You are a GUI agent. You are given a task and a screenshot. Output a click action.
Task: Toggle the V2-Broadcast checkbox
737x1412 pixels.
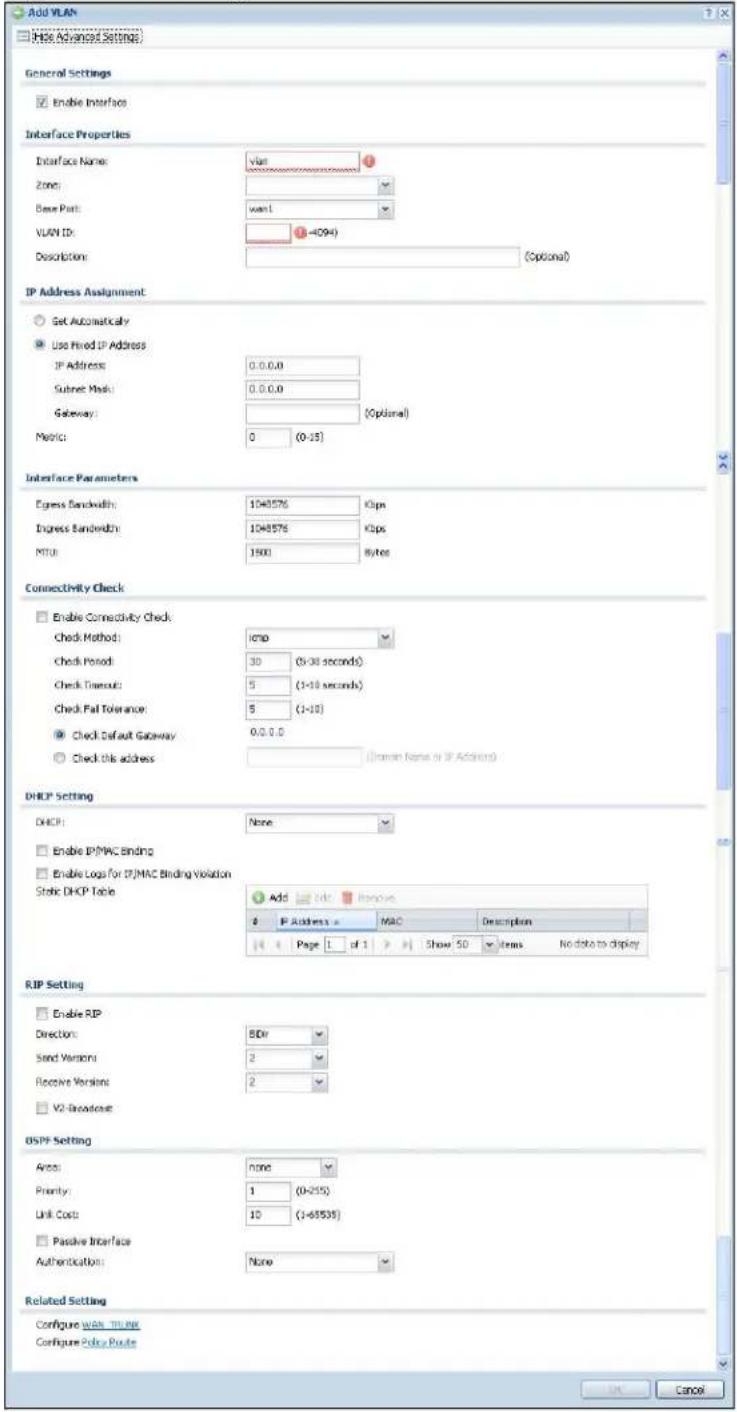(x=41, y=1107)
